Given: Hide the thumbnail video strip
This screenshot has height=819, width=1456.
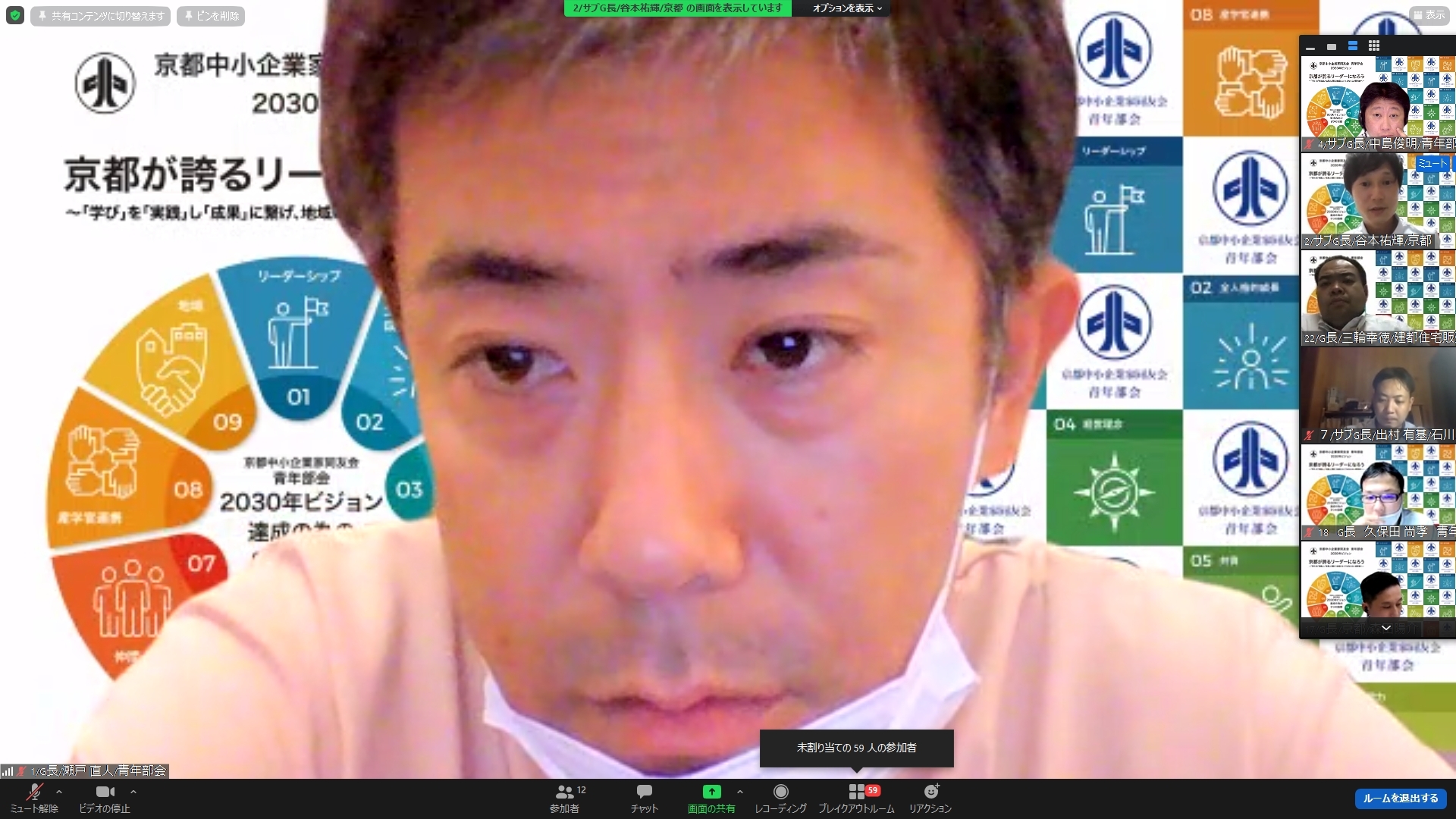Looking at the screenshot, I should click(x=1310, y=46).
